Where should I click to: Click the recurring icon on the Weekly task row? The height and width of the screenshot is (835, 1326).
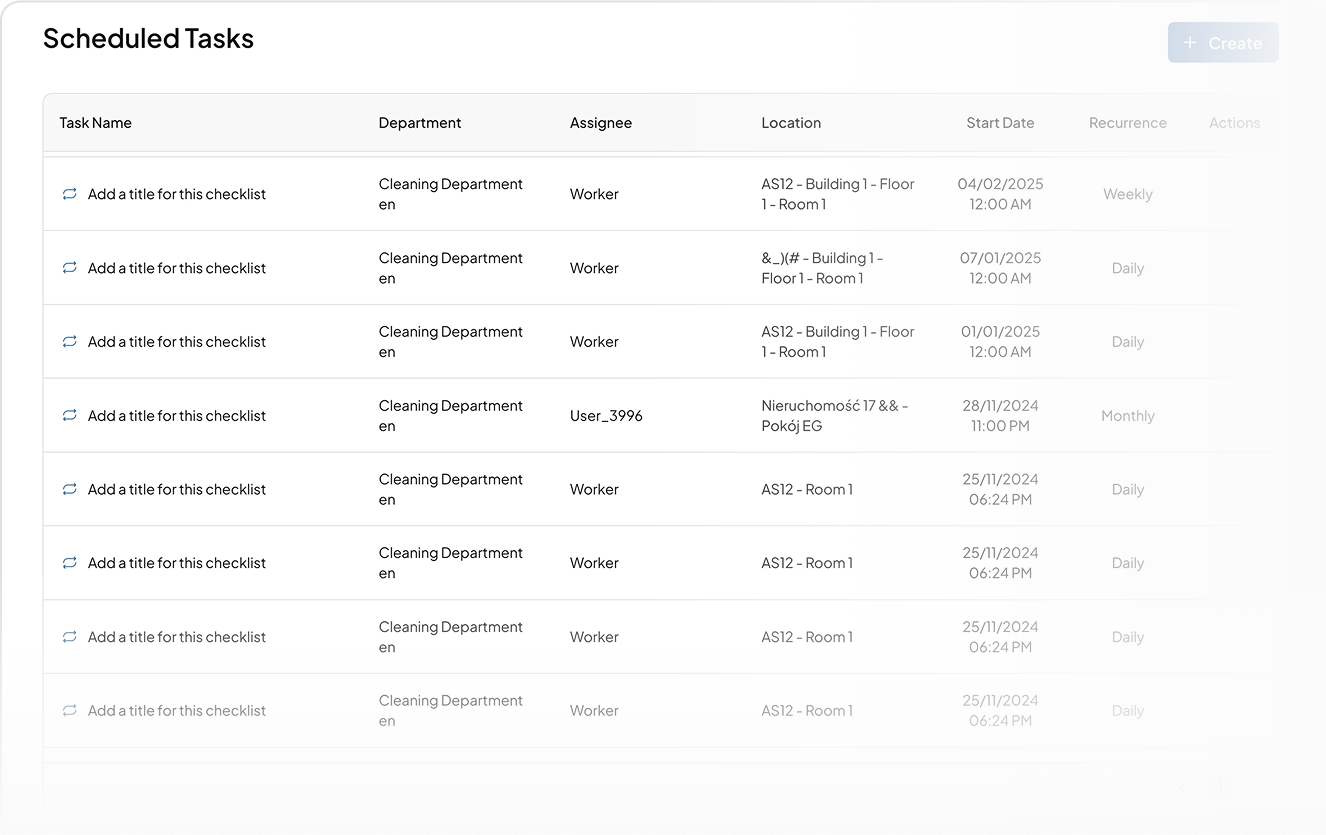pyautogui.click(x=69, y=194)
